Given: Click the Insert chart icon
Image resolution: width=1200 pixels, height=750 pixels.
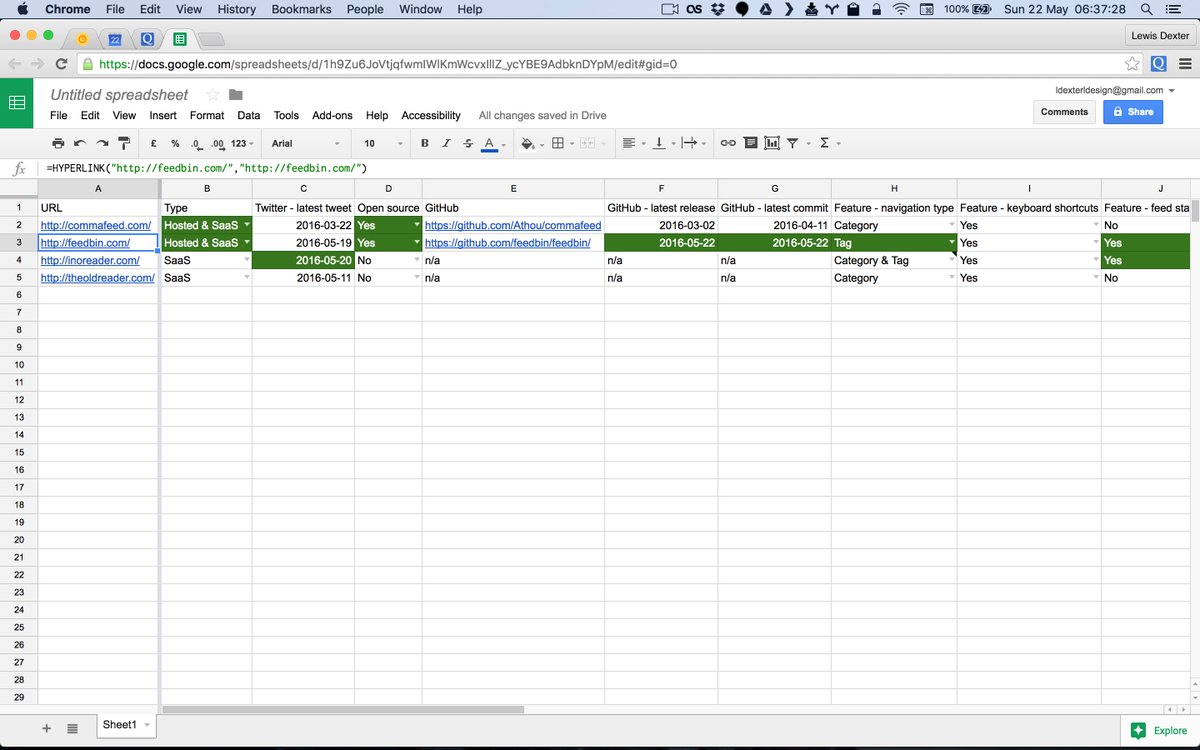Looking at the screenshot, I should [771, 143].
